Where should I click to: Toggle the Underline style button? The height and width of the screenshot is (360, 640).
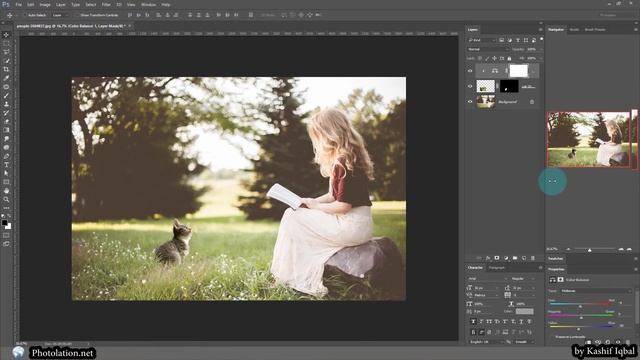coord(521,322)
